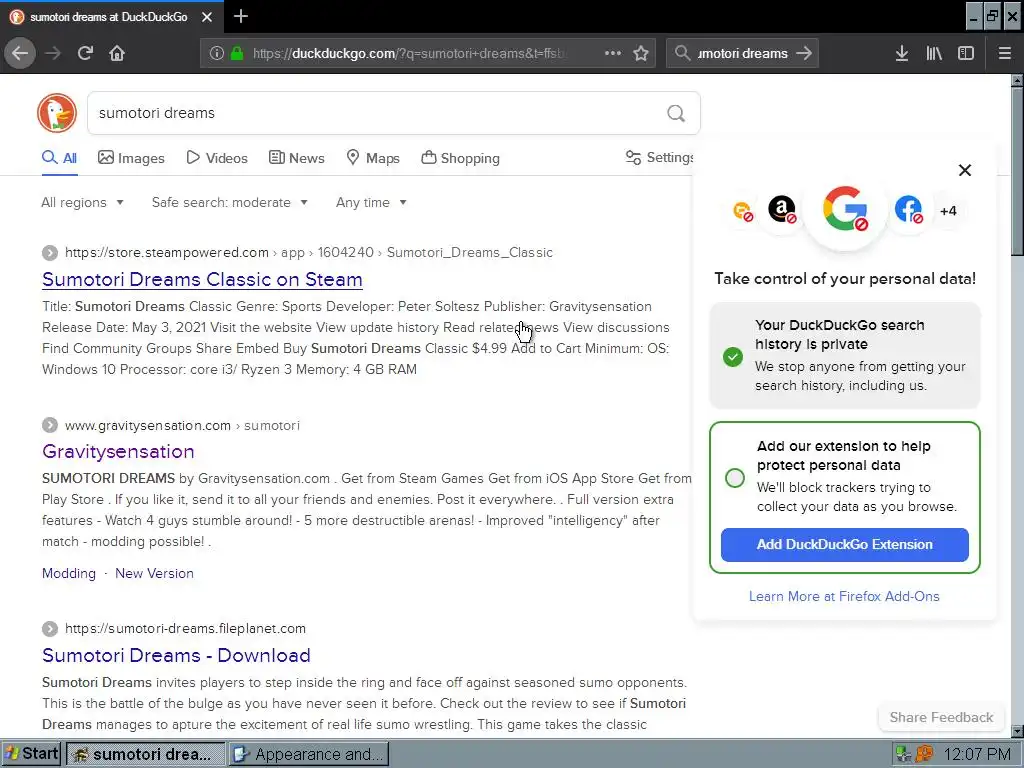Switch to the Images tab
This screenshot has height=768, width=1024.
[x=131, y=158]
